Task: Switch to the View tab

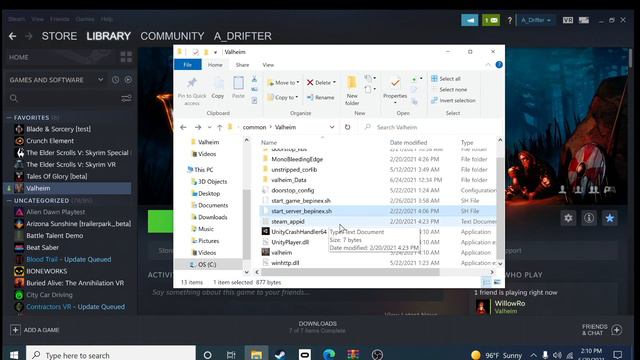Action: [x=268, y=65]
